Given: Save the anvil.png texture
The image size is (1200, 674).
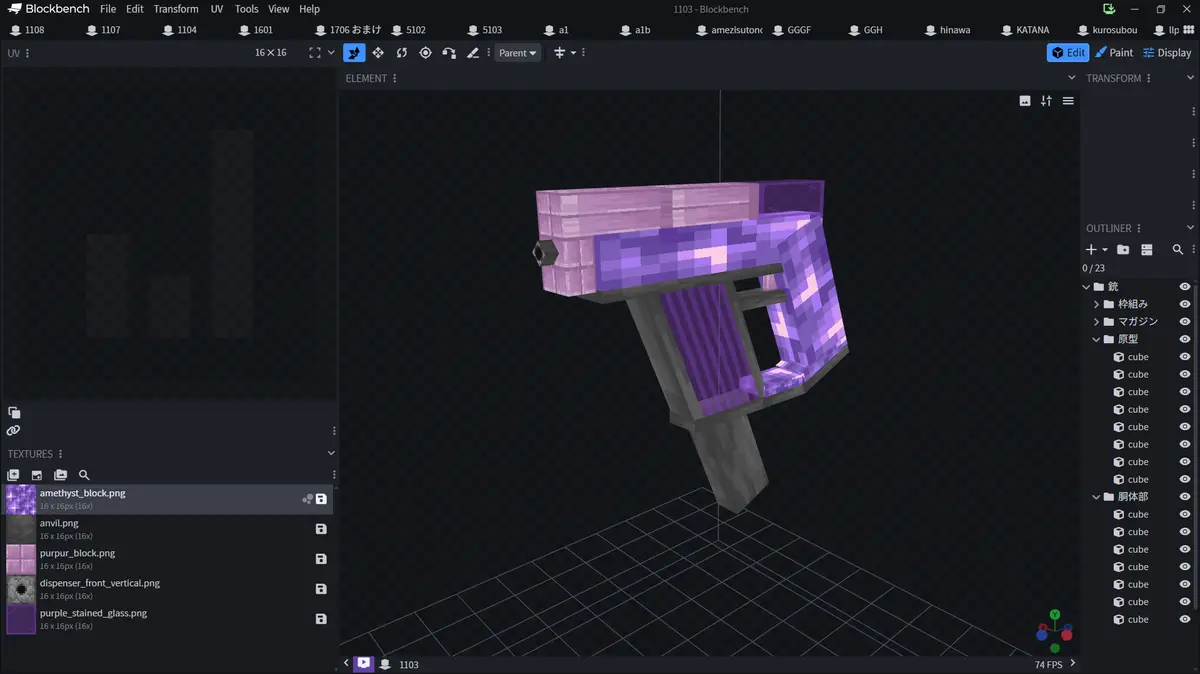Looking at the screenshot, I should 321,529.
